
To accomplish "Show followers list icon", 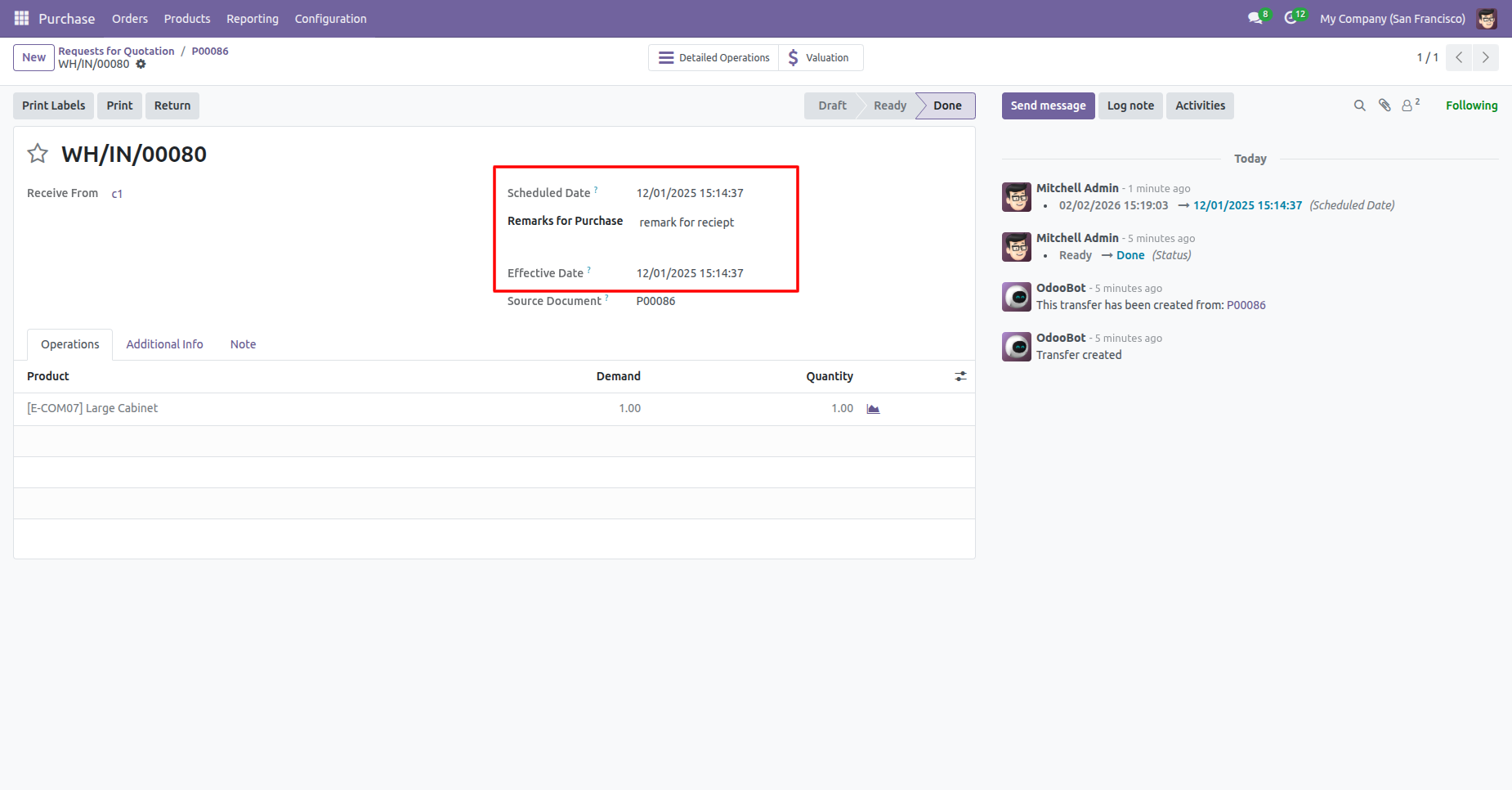I will click(x=1410, y=105).
